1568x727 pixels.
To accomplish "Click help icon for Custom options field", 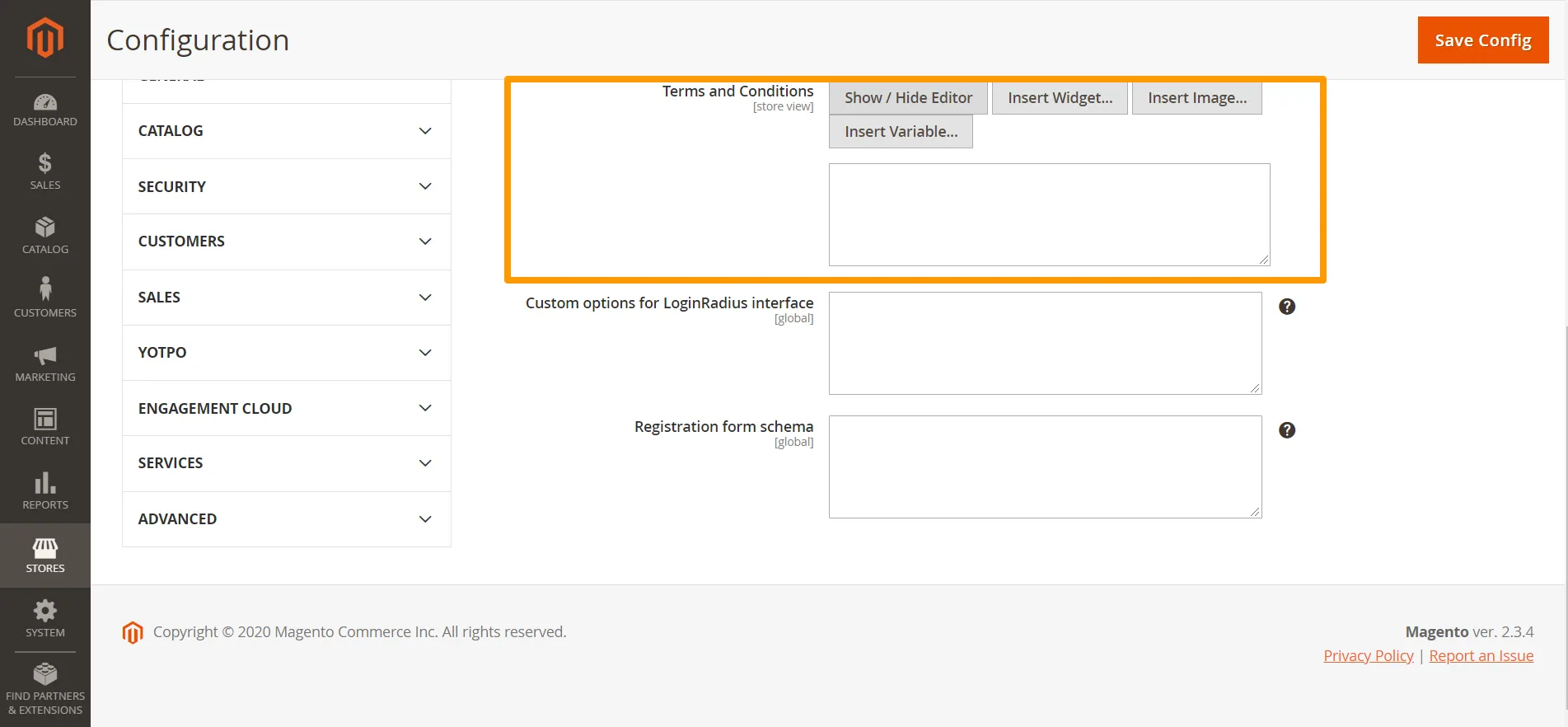I will tap(1286, 307).
